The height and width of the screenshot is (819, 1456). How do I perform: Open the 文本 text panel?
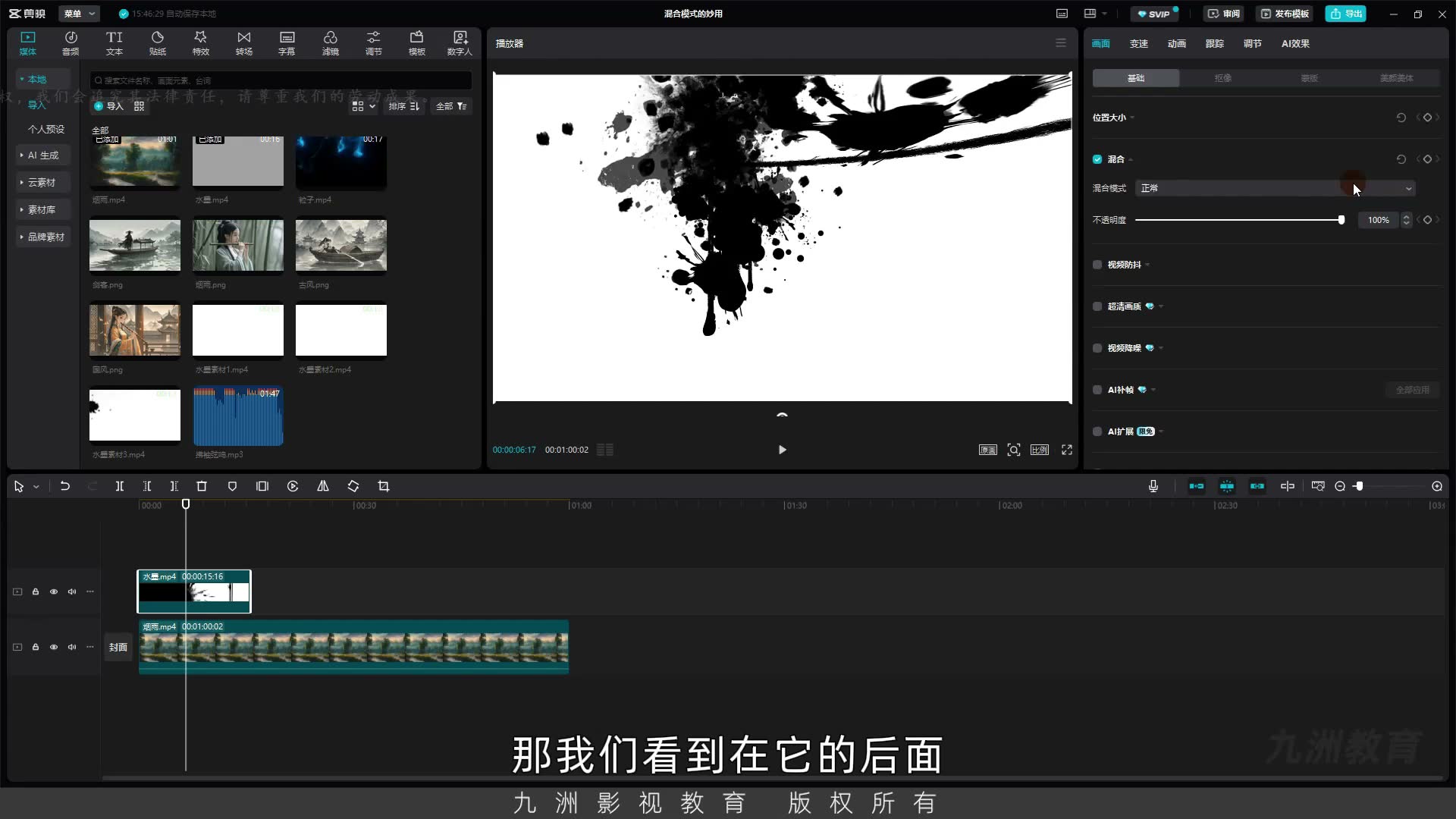pos(114,43)
